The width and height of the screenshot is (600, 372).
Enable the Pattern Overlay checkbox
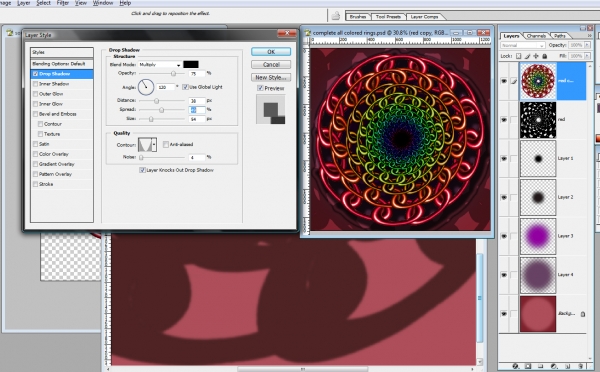36,174
